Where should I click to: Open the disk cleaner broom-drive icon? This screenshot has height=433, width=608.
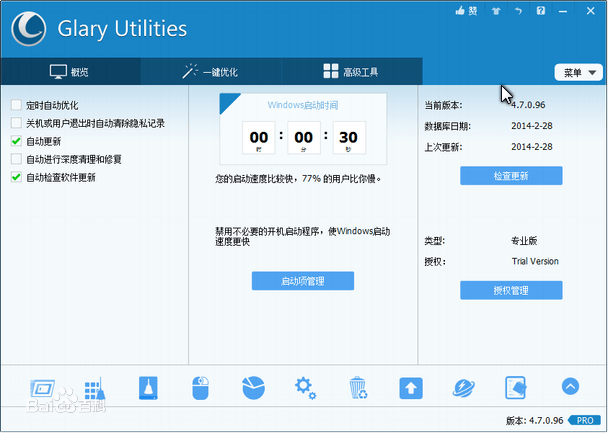(x=148, y=388)
